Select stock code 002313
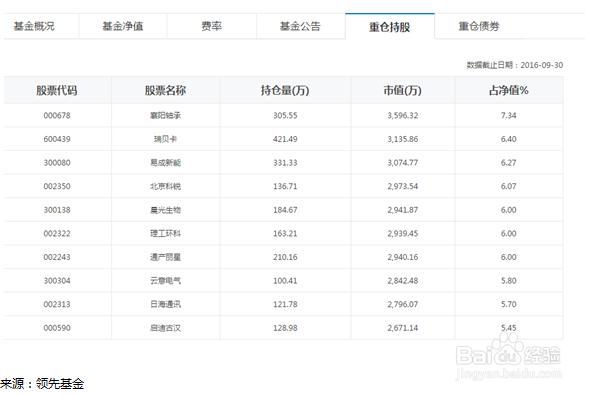The image size is (594, 395). pos(57,304)
